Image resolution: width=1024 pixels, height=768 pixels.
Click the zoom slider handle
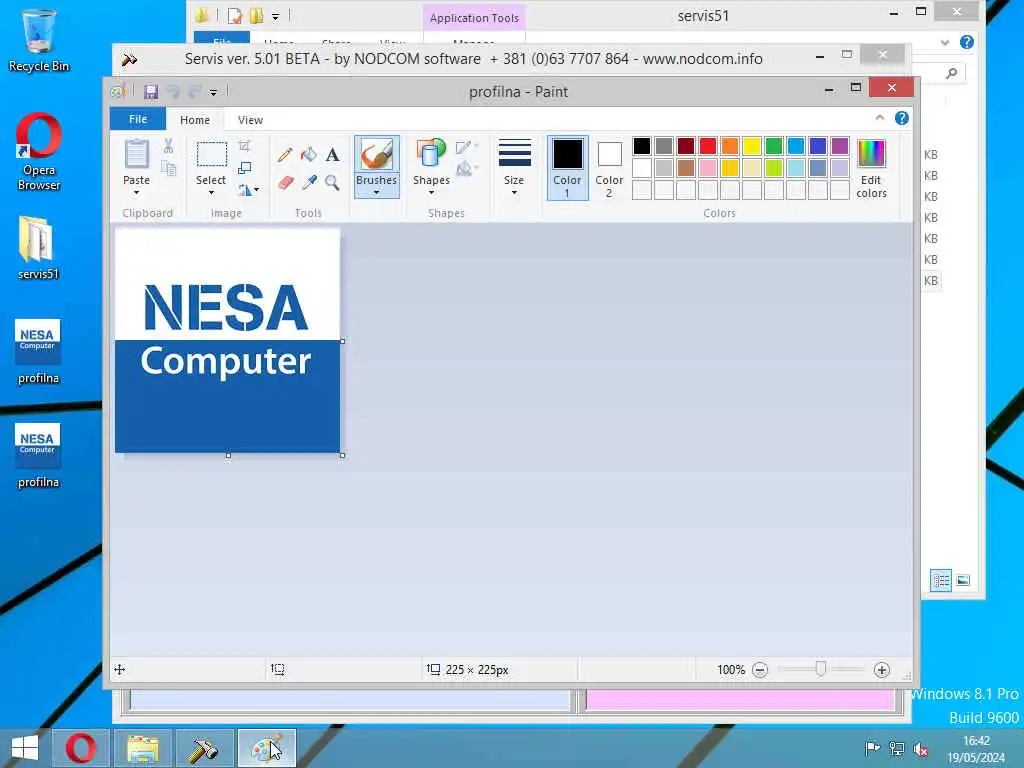coord(821,669)
